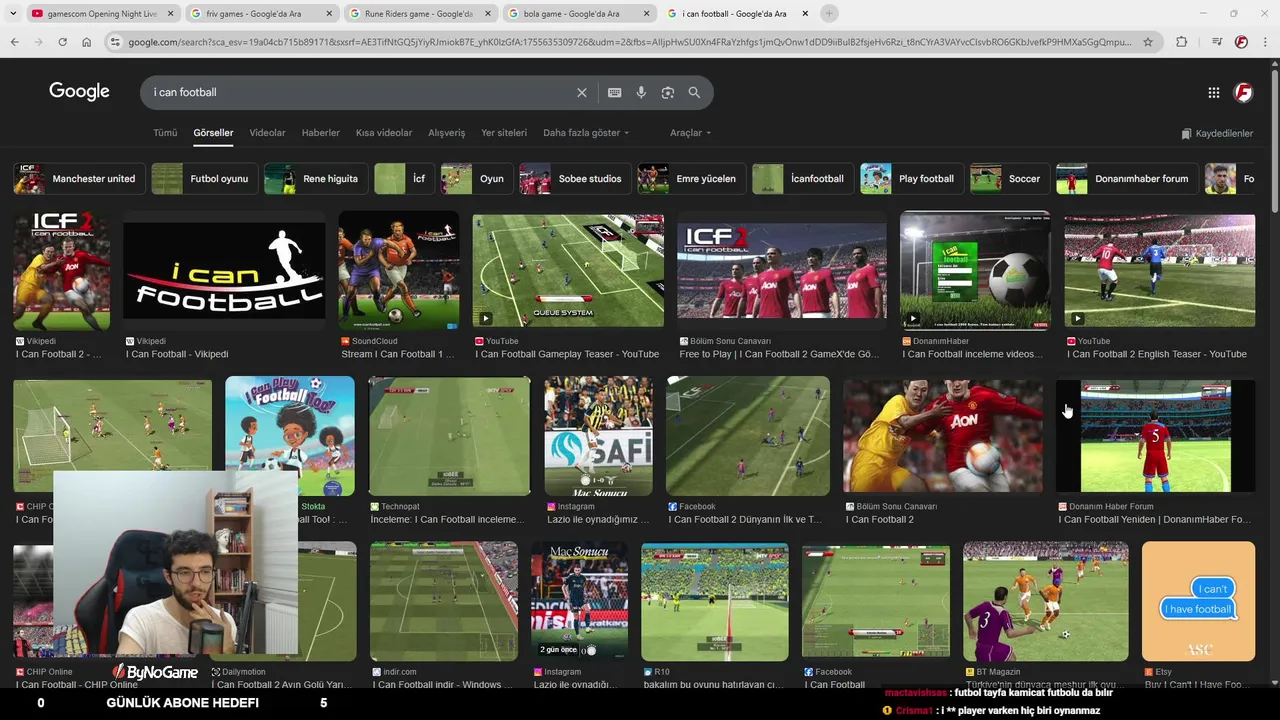The image size is (1280, 720).
Task: Close the 'friv games' tab
Action: pos(329,14)
